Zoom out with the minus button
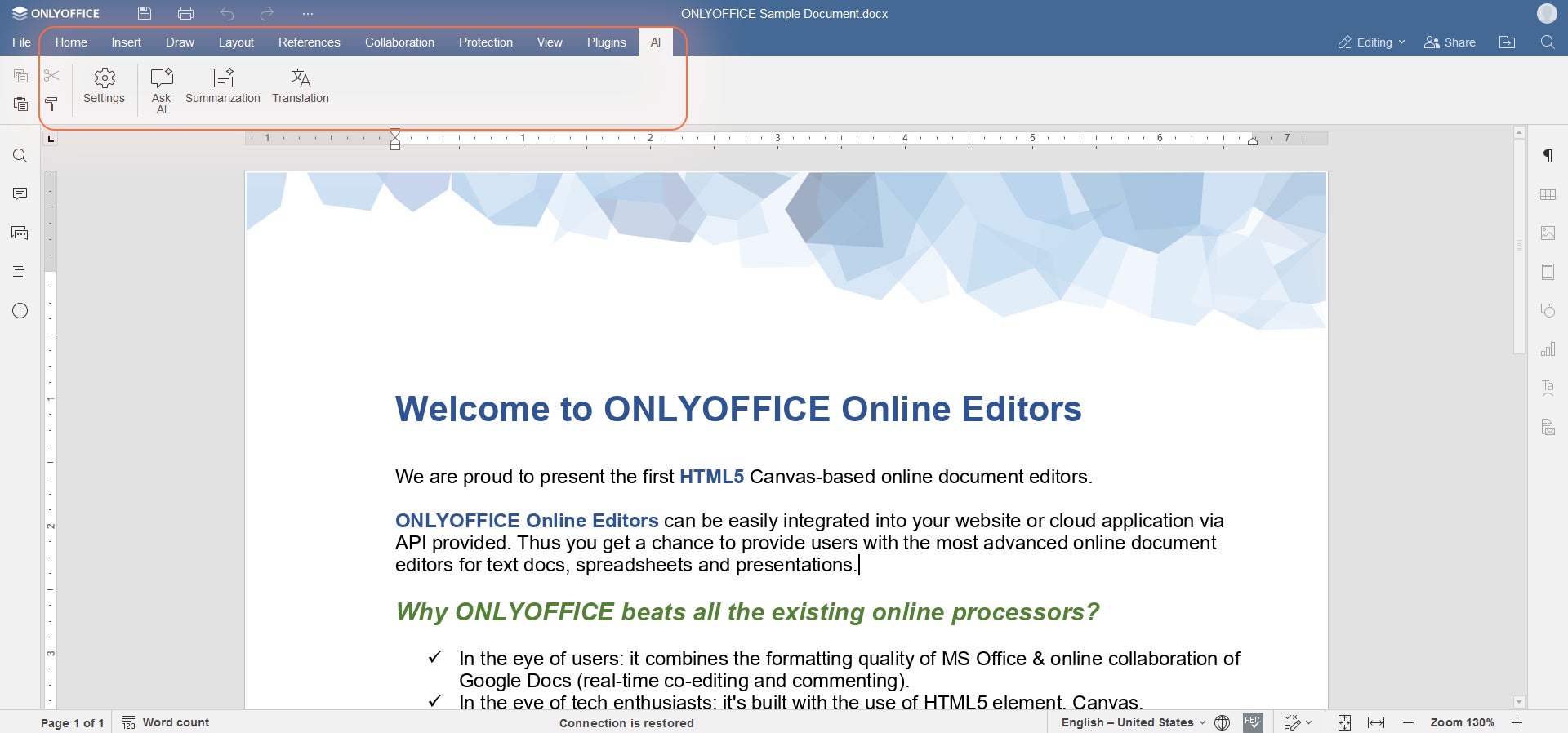This screenshot has width=1568, height=733. tap(1408, 722)
